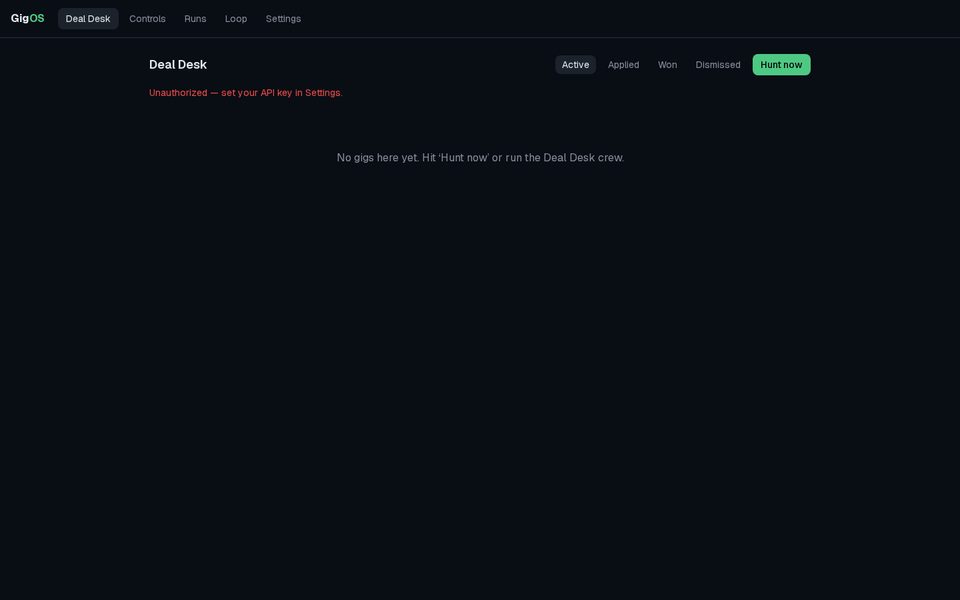Filter gigs by Won

(x=667, y=64)
